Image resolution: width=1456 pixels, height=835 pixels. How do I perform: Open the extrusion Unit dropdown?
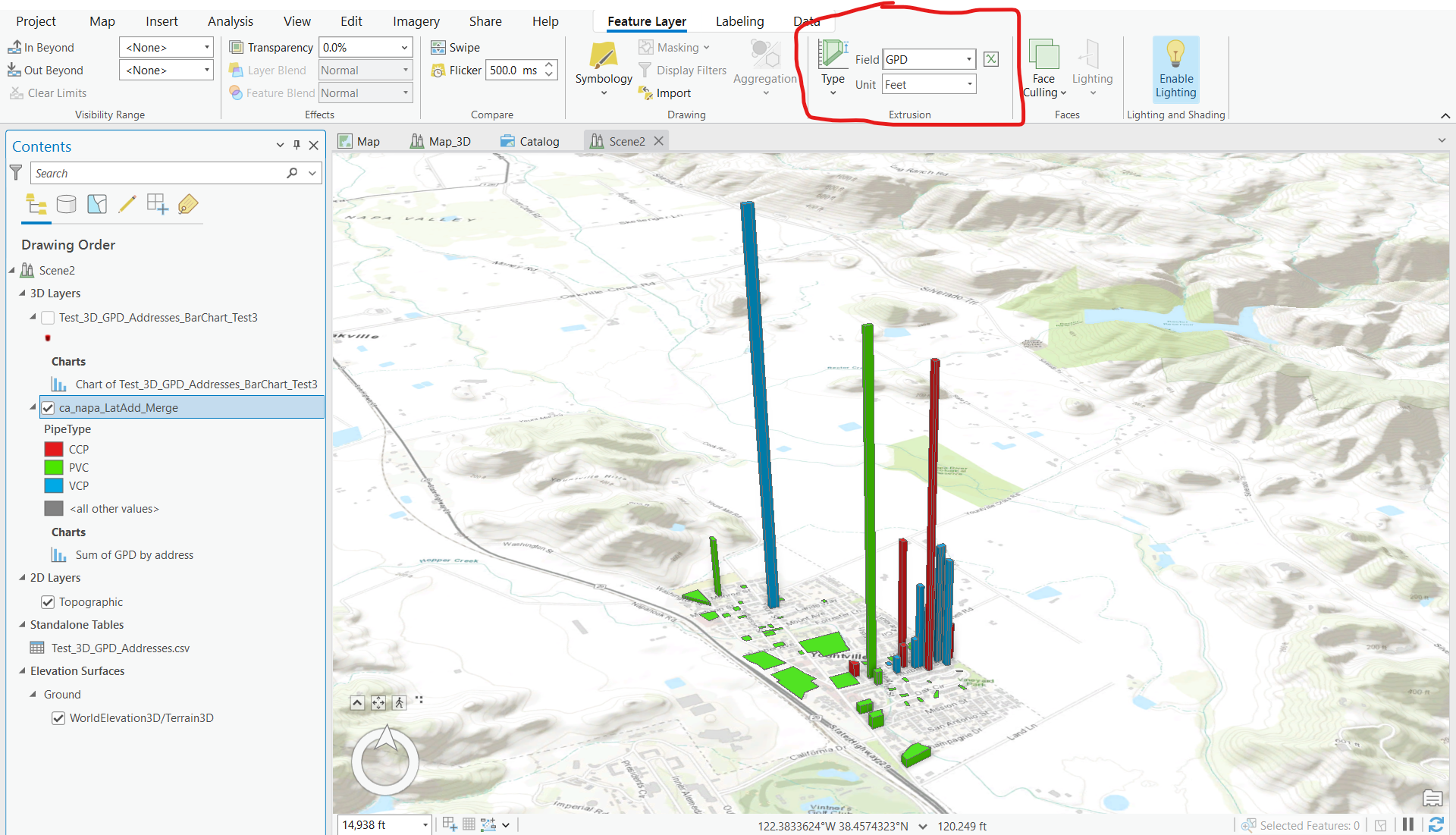(970, 84)
